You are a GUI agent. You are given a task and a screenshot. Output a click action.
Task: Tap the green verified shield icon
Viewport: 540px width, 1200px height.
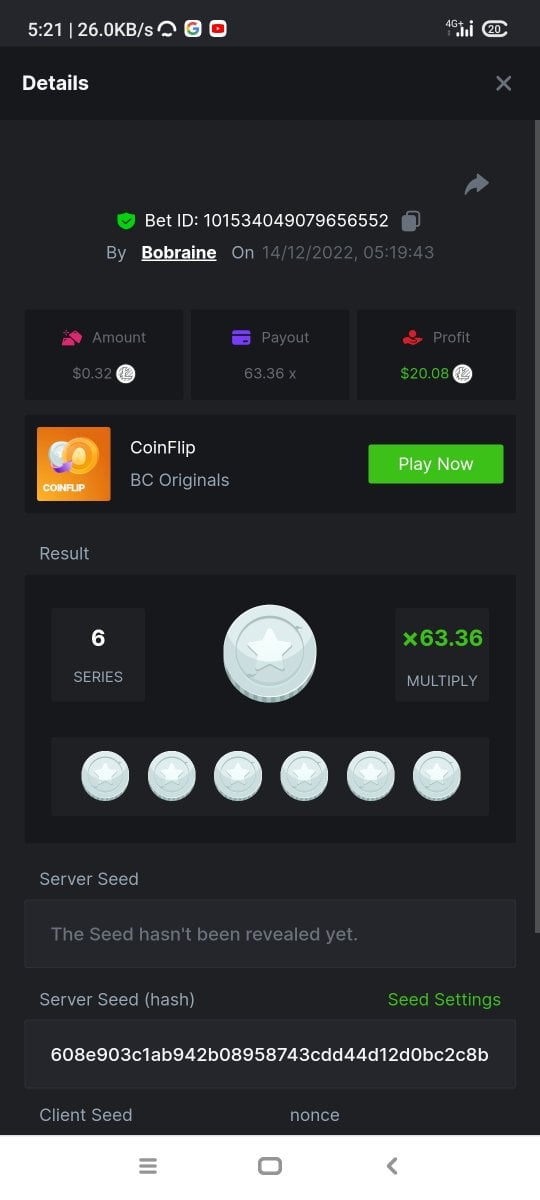click(126, 221)
